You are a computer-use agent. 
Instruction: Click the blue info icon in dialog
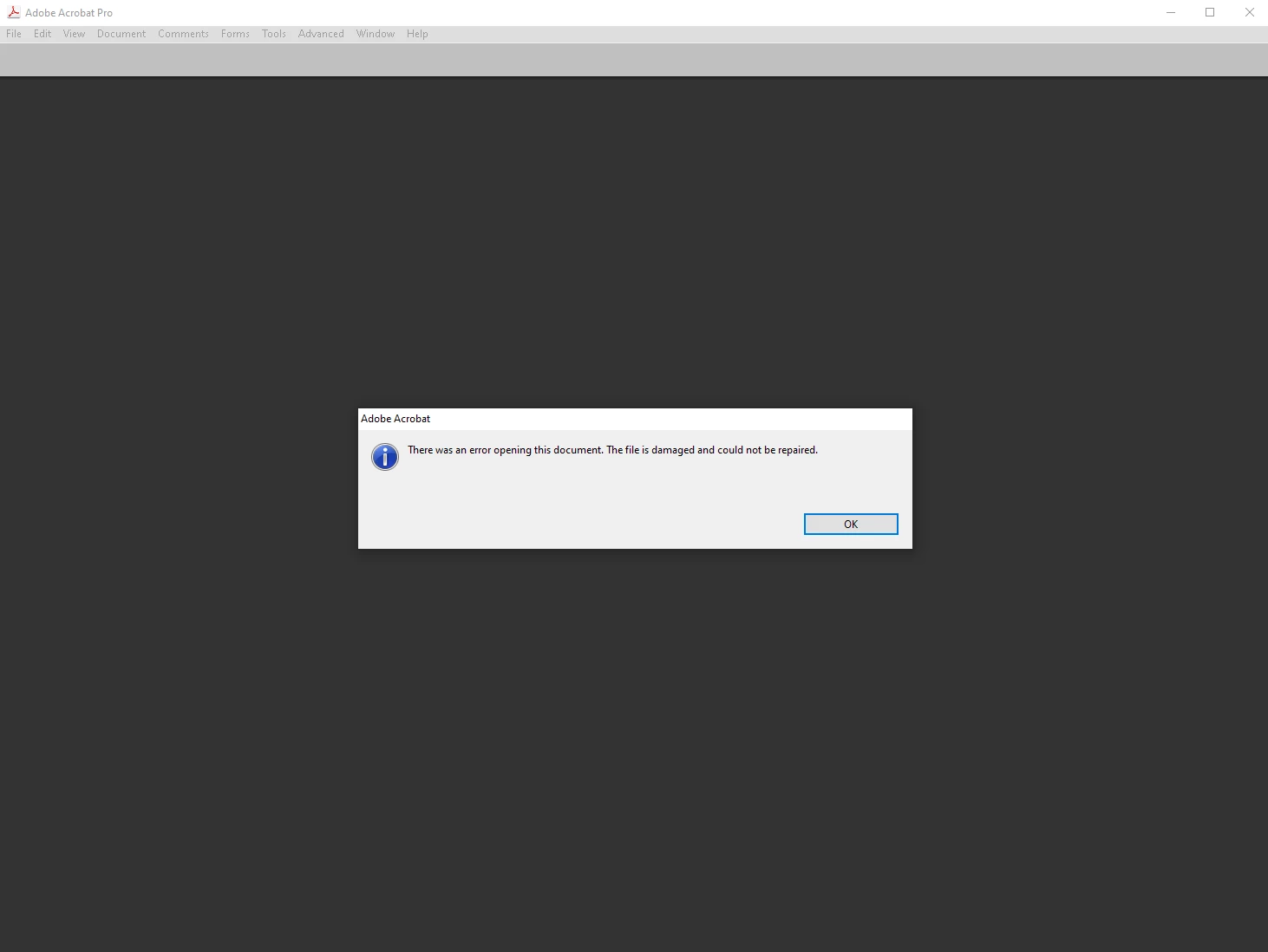(x=385, y=457)
